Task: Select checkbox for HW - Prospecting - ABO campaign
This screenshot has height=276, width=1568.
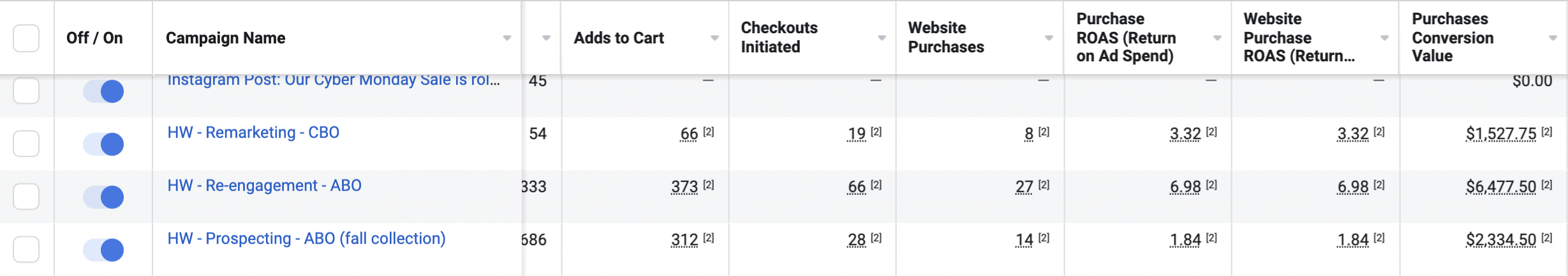Action: pos(26,249)
